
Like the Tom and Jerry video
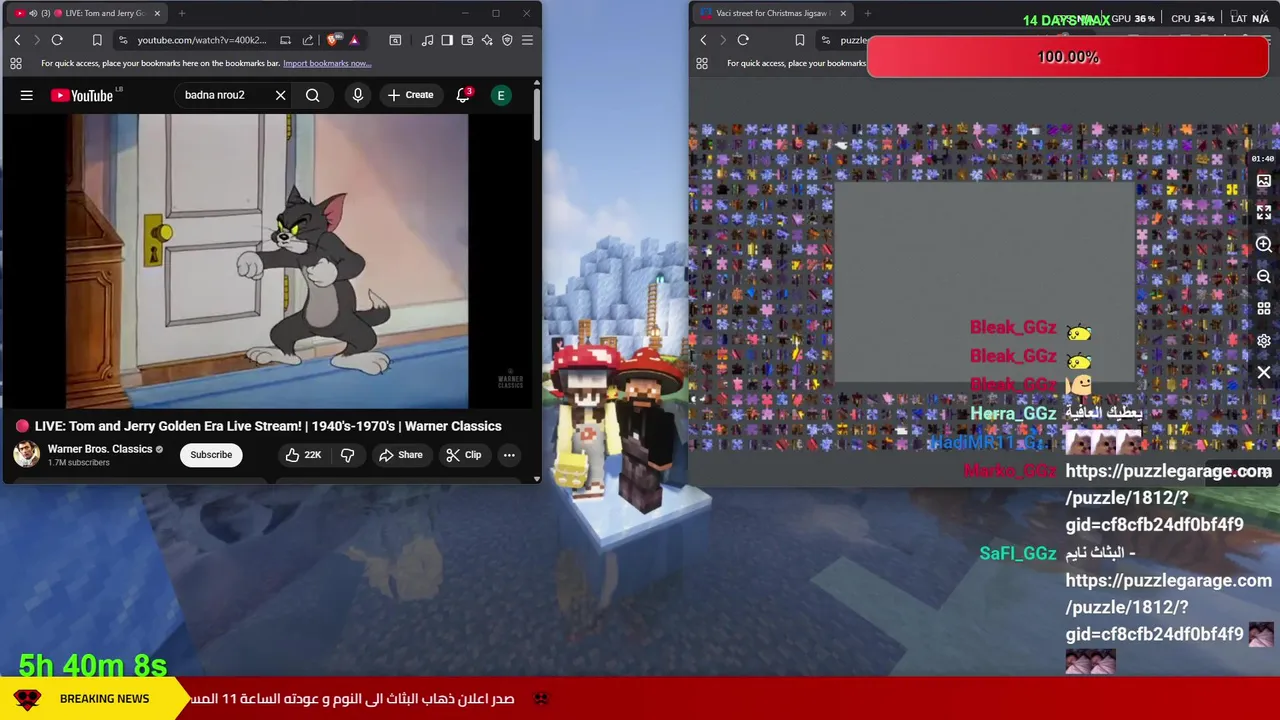pyautogui.click(x=303, y=455)
